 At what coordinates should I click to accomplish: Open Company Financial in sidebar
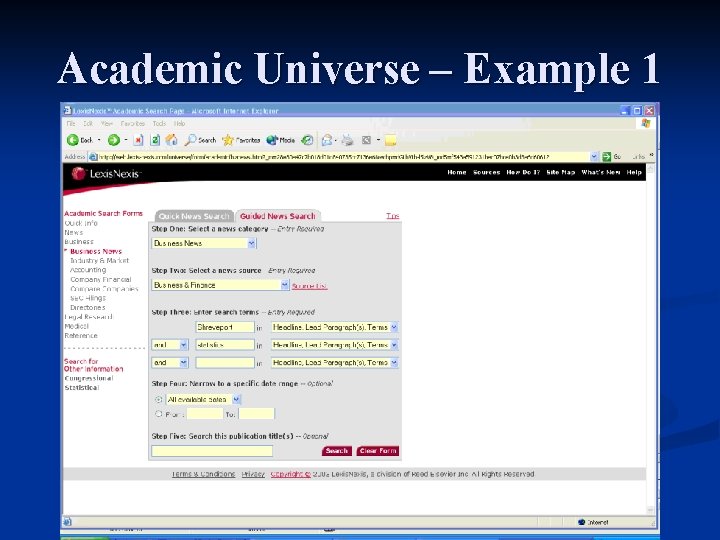pos(101,279)
